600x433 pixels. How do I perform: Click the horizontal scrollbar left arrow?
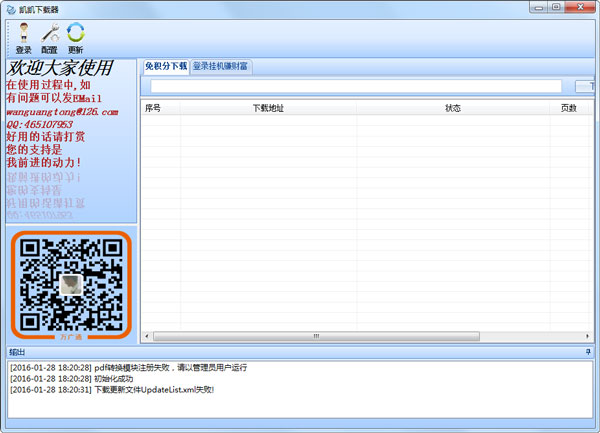(147, 336)
